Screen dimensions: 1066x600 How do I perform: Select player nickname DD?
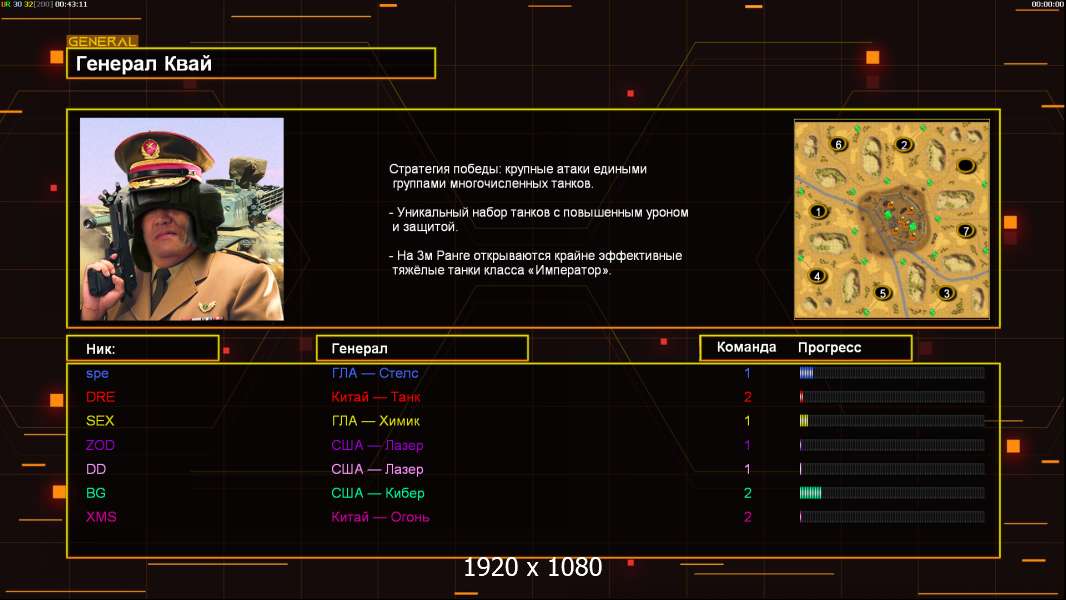point(96,469)
